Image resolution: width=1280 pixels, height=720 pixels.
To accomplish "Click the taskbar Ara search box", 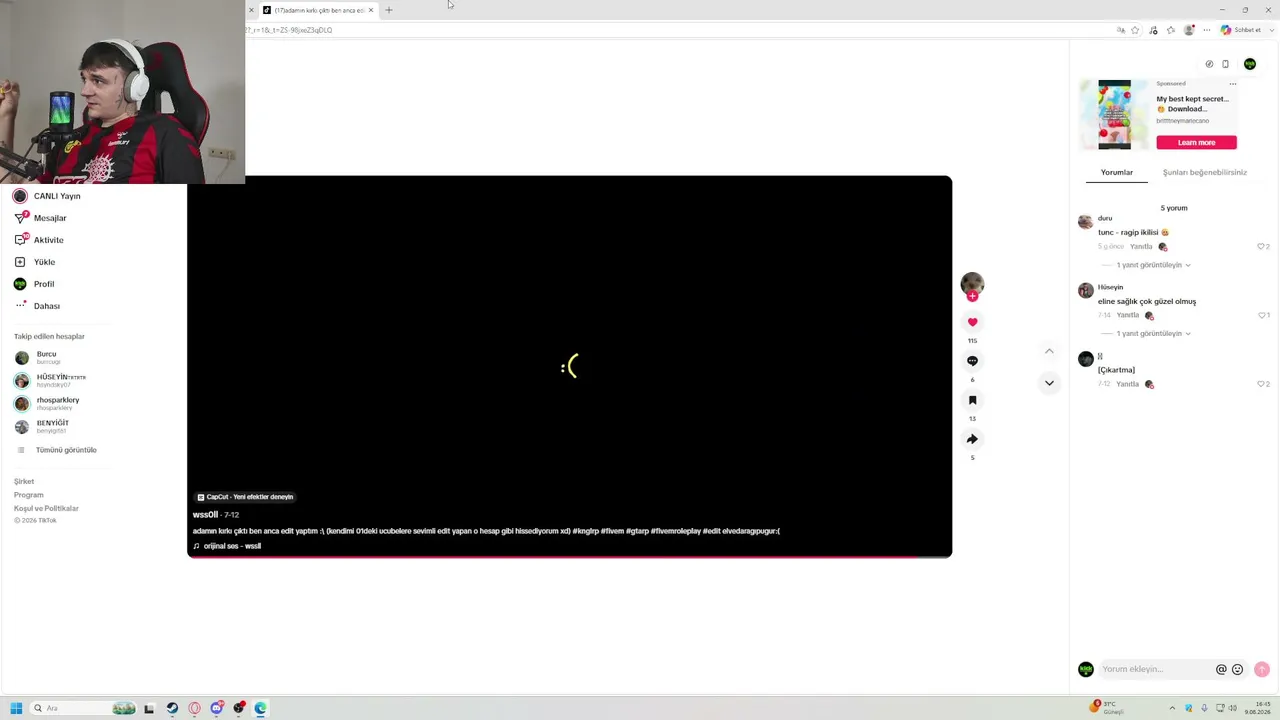I will point(84,708).
